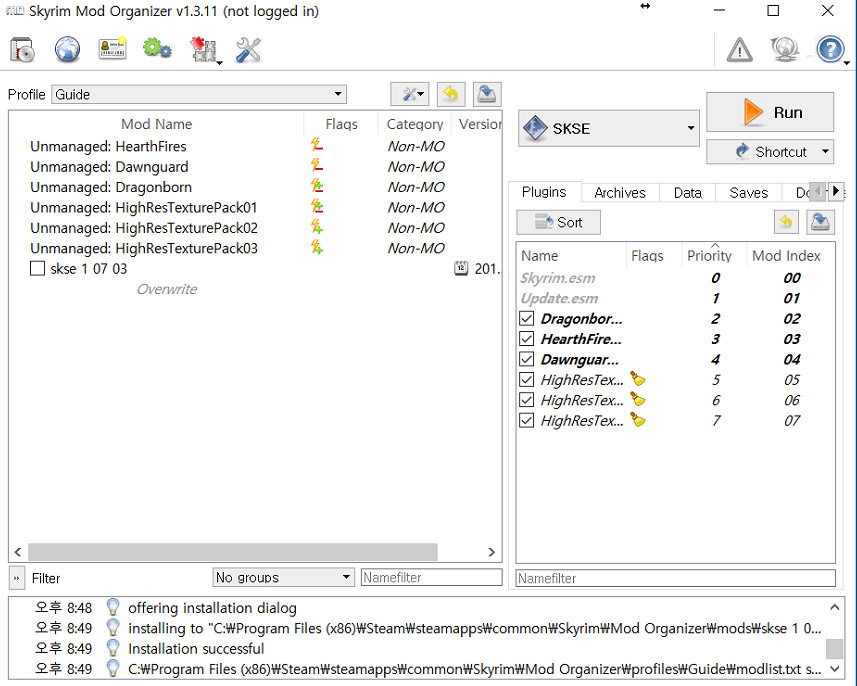Uncheck the HighResTex plugin with priority 6
Image resolution: width=857 pixels, height=686 pixels.
[526, 400]
